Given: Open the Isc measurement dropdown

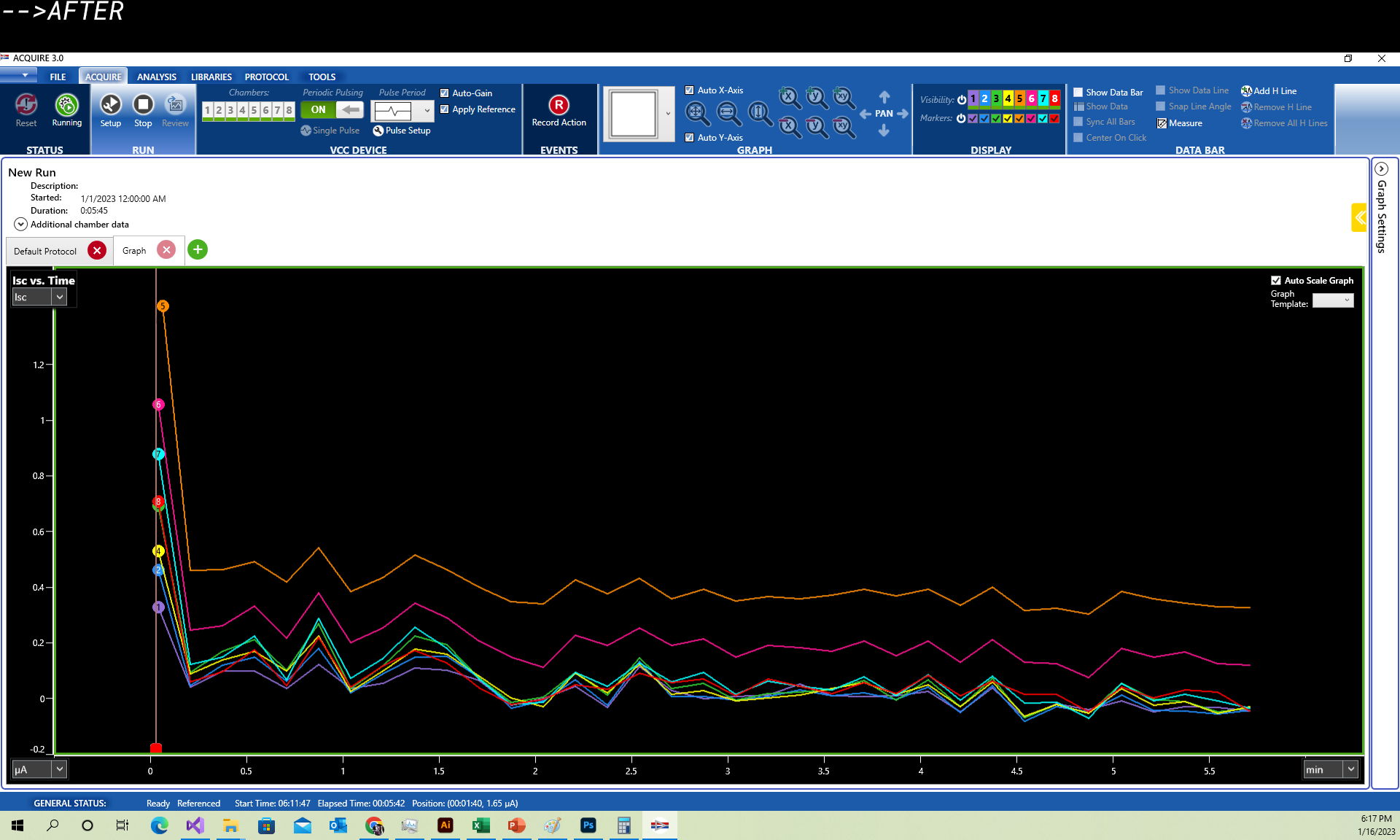Looking at the screenshot, I should 59,297.
